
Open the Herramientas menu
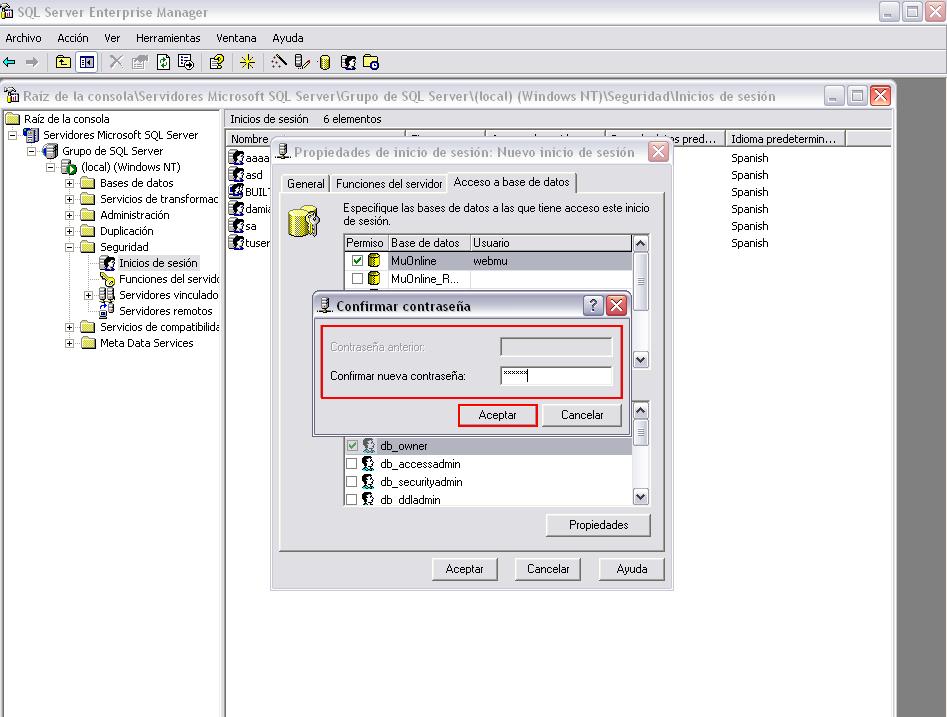(x=168, y=38)
